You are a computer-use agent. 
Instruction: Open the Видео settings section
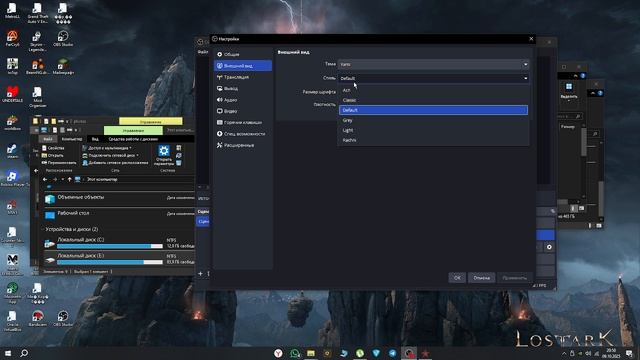coord(243,111)
